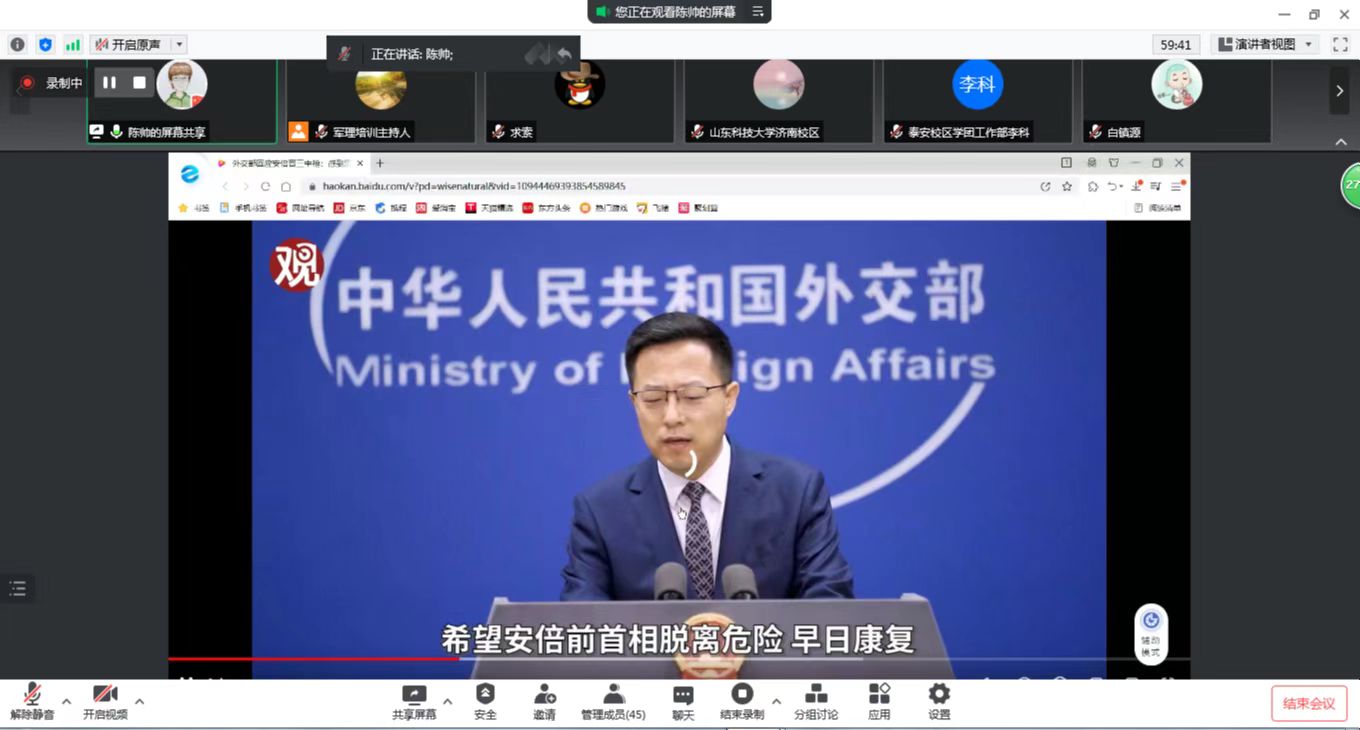Image resolution: width=1360 pixels, height=730 pixels.
Task: Click the Invite (邀请) icon
Action: pos(544,695)
